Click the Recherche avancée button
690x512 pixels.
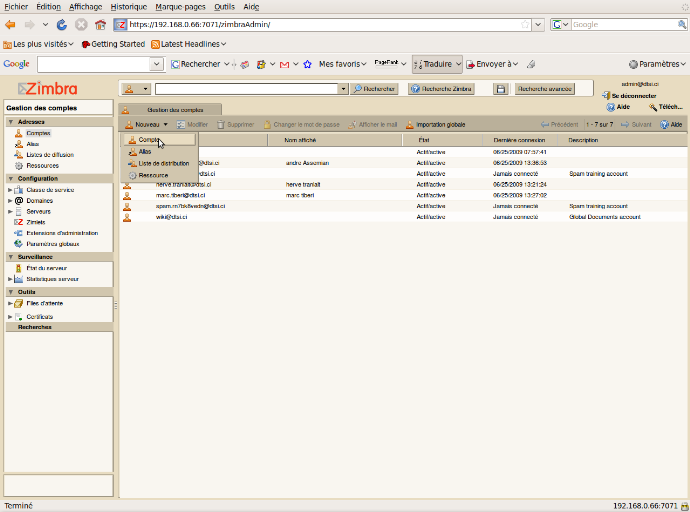tap(544, 89)
